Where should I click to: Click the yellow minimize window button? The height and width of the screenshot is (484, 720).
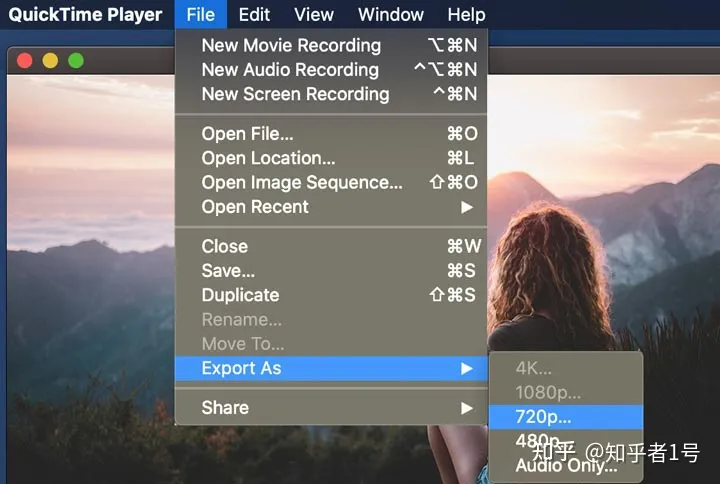point(51,61)
